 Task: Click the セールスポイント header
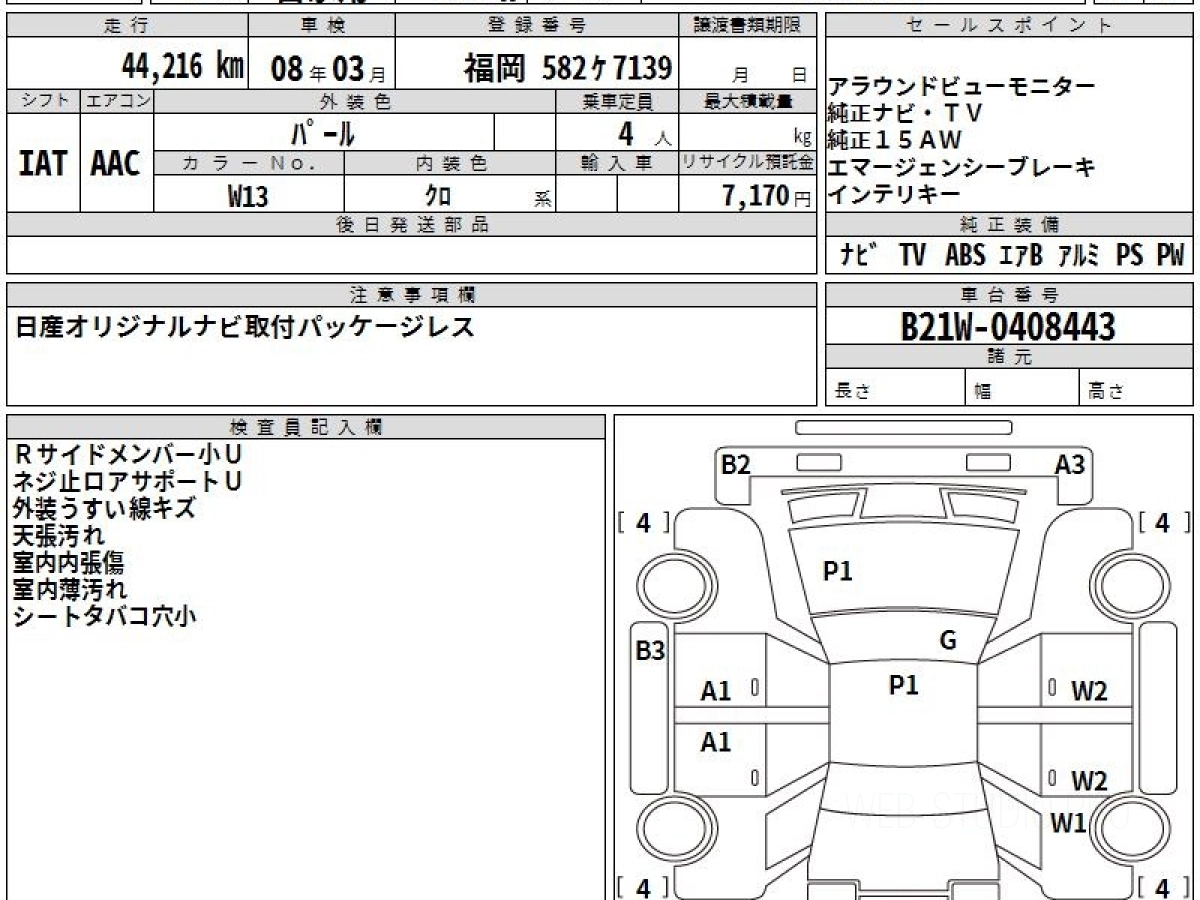tap(1009, 26)
